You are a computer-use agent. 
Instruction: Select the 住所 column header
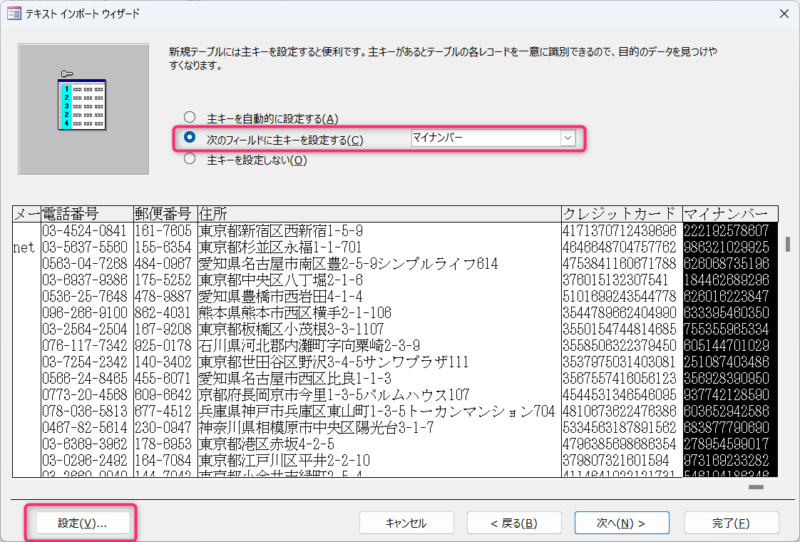379,214
